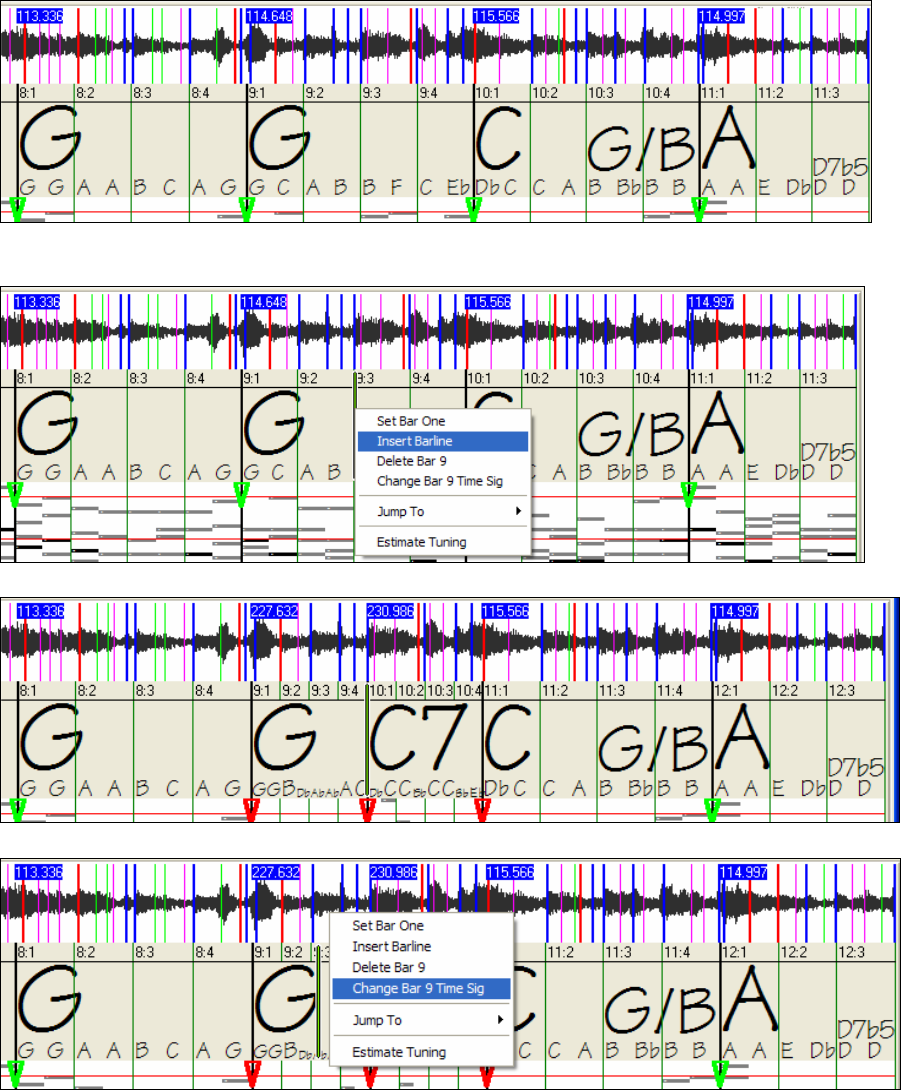901x1090 pixels.
Task: Click red triangle marker at bar 11:1, third panel
Action: pyautogui.click(x=482, y=810)
